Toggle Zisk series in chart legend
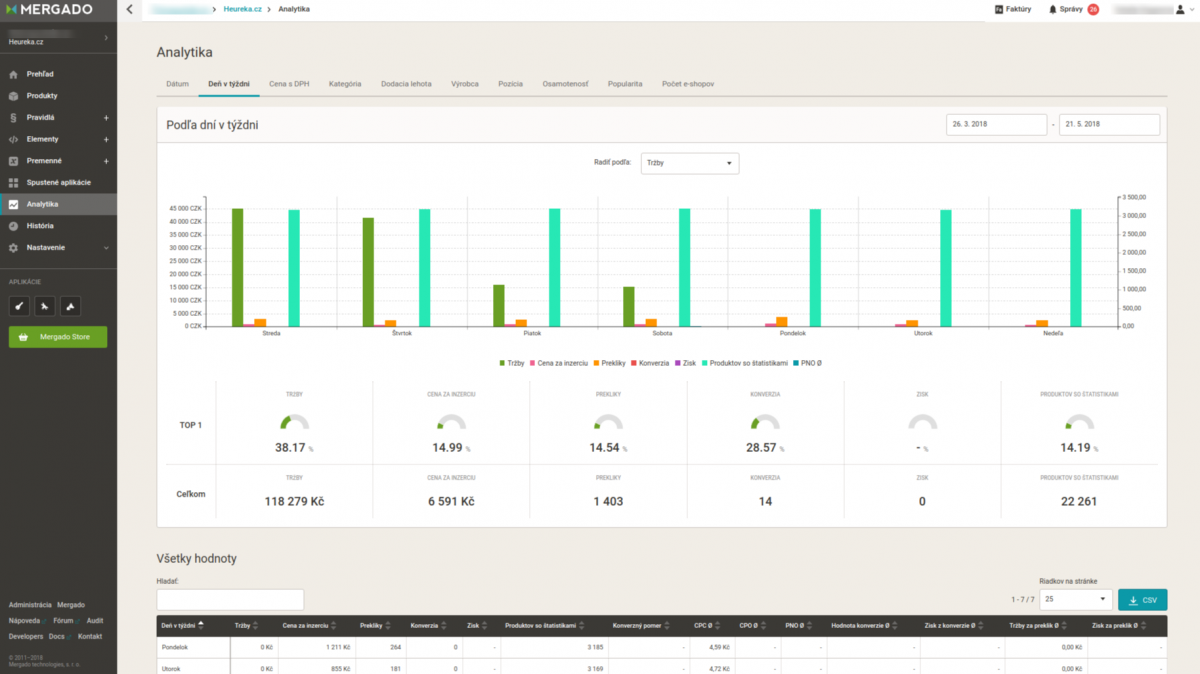The width and height of the screenshot is (1200, 674). 685,362
